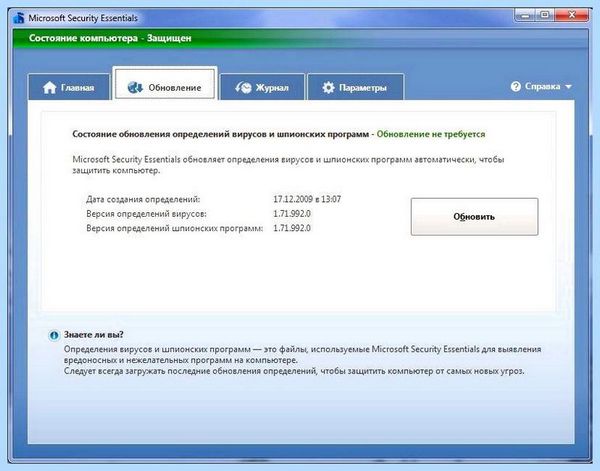The width and height of the screenshot is (600, 471).
Task: Open the Справка help menu
Action: 541,86
